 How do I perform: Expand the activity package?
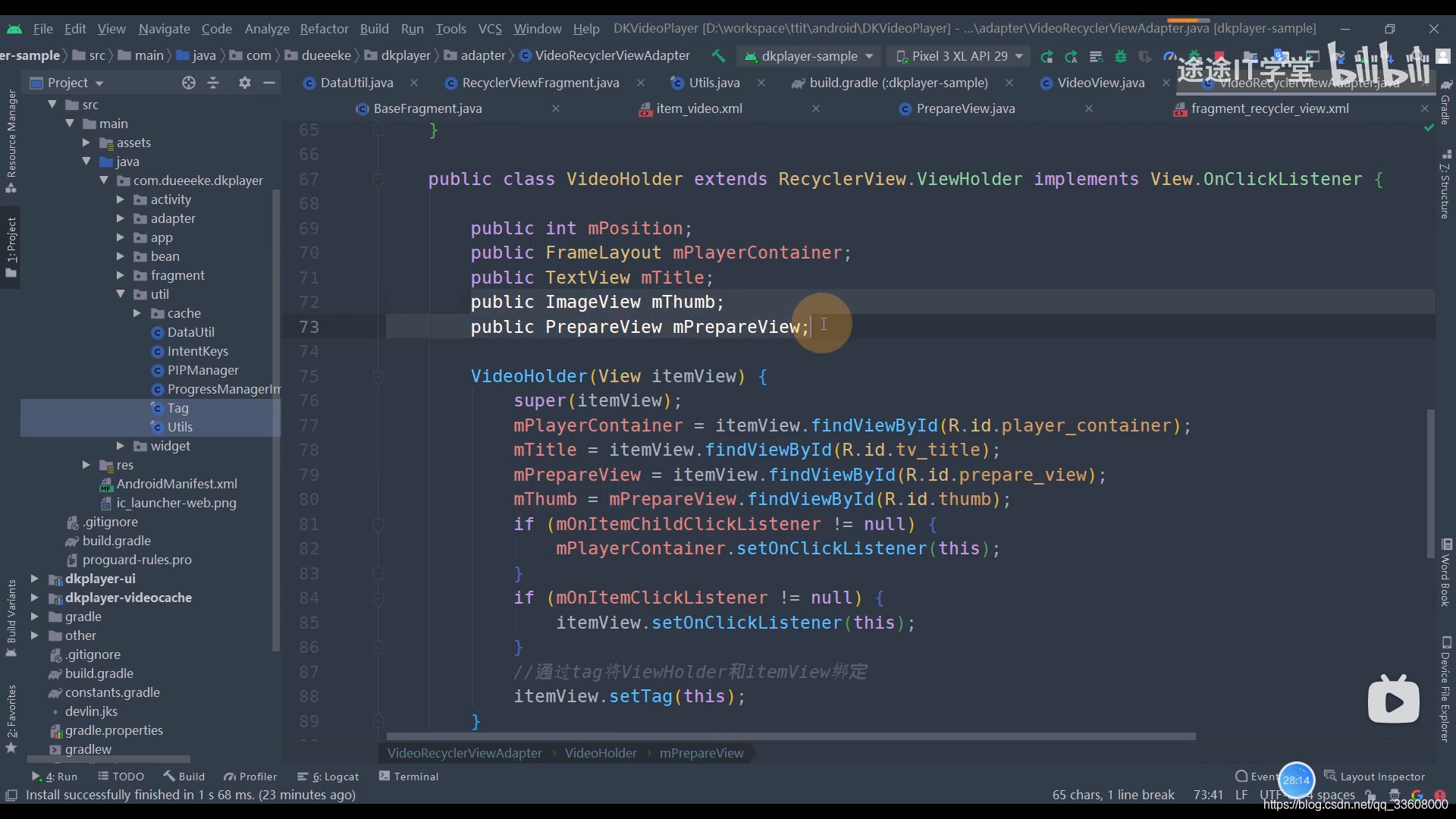tap(121, 199)
